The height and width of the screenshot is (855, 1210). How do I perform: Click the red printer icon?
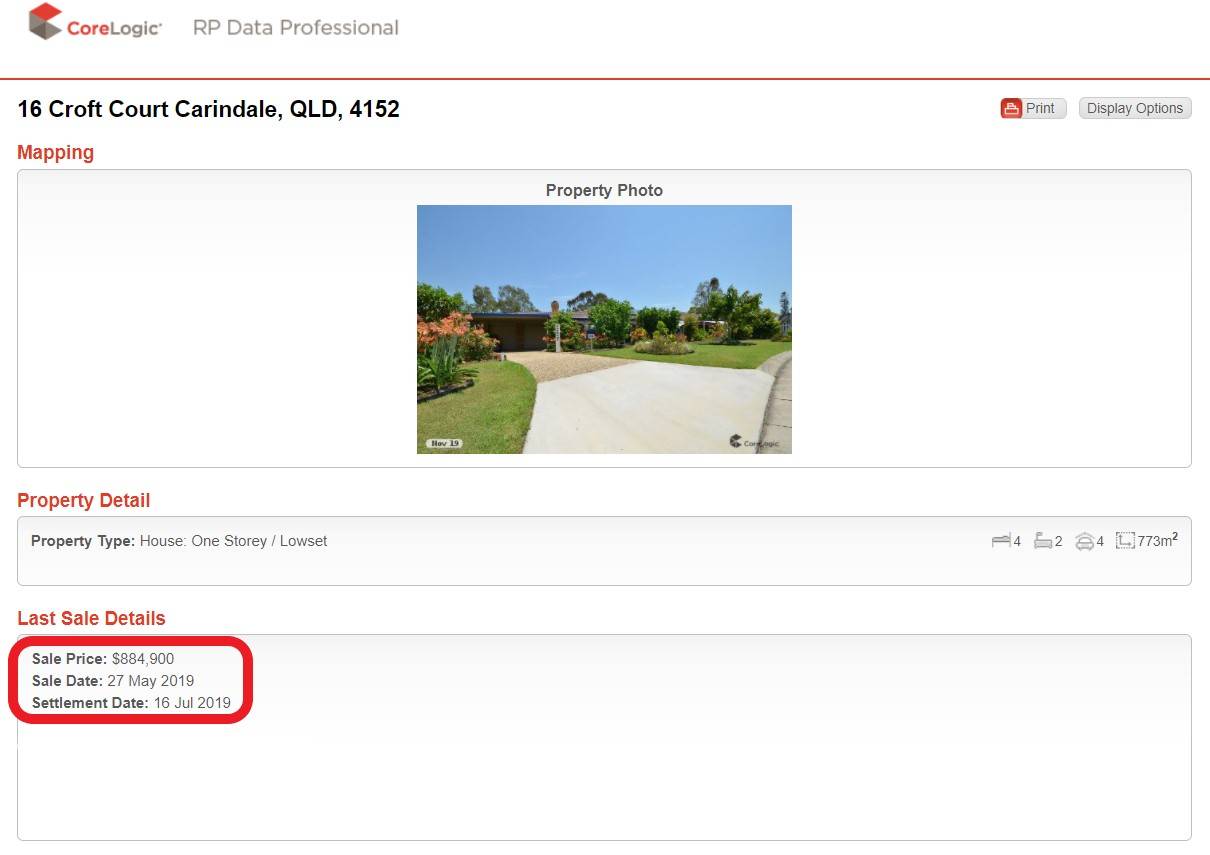pos(1011,108)
